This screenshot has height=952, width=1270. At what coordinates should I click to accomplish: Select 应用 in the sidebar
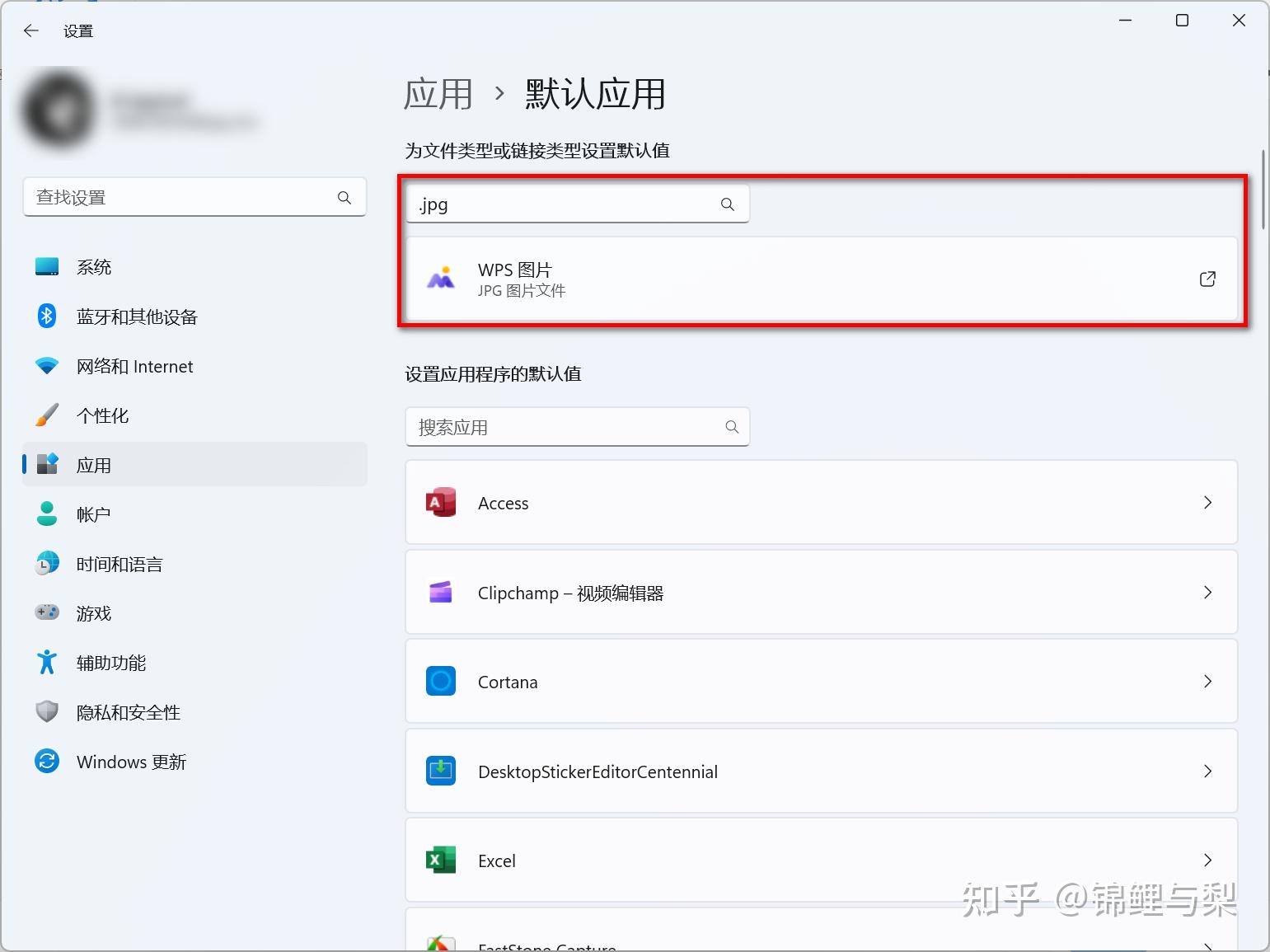pyautogui.click(x=194, y=465)
